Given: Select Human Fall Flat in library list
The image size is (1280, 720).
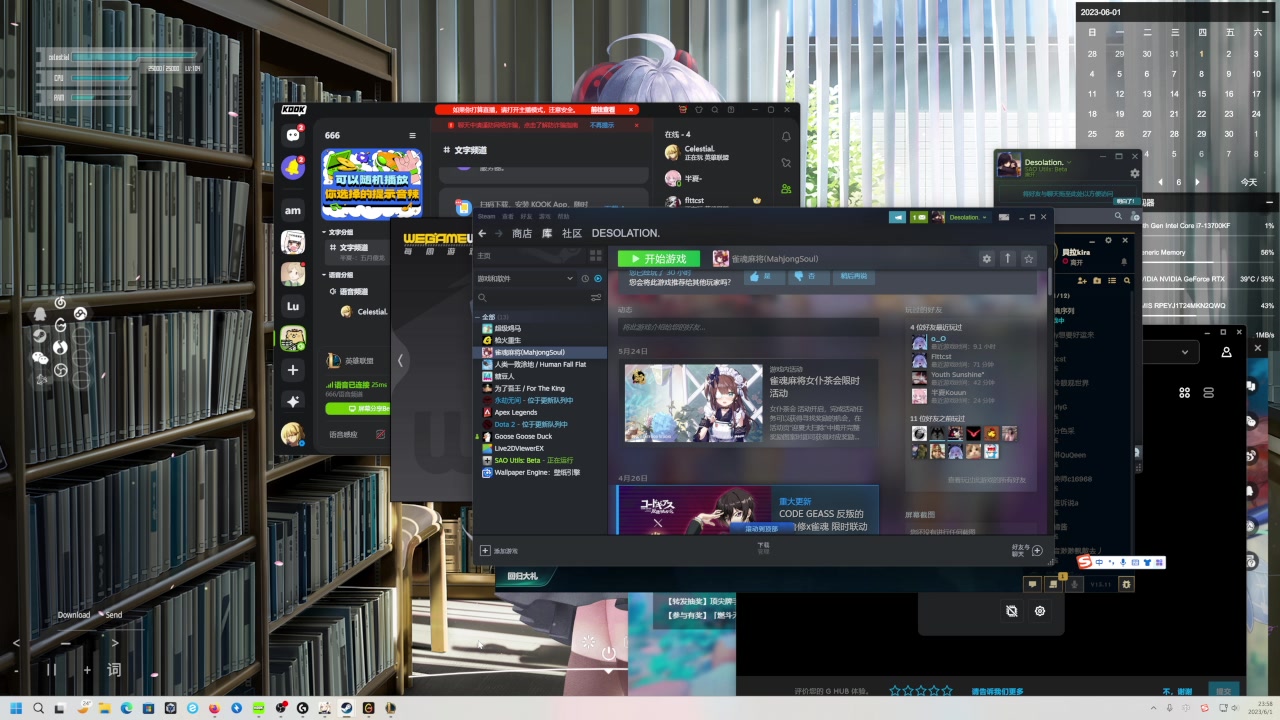Looking at the screenshot, I should 541,364.
